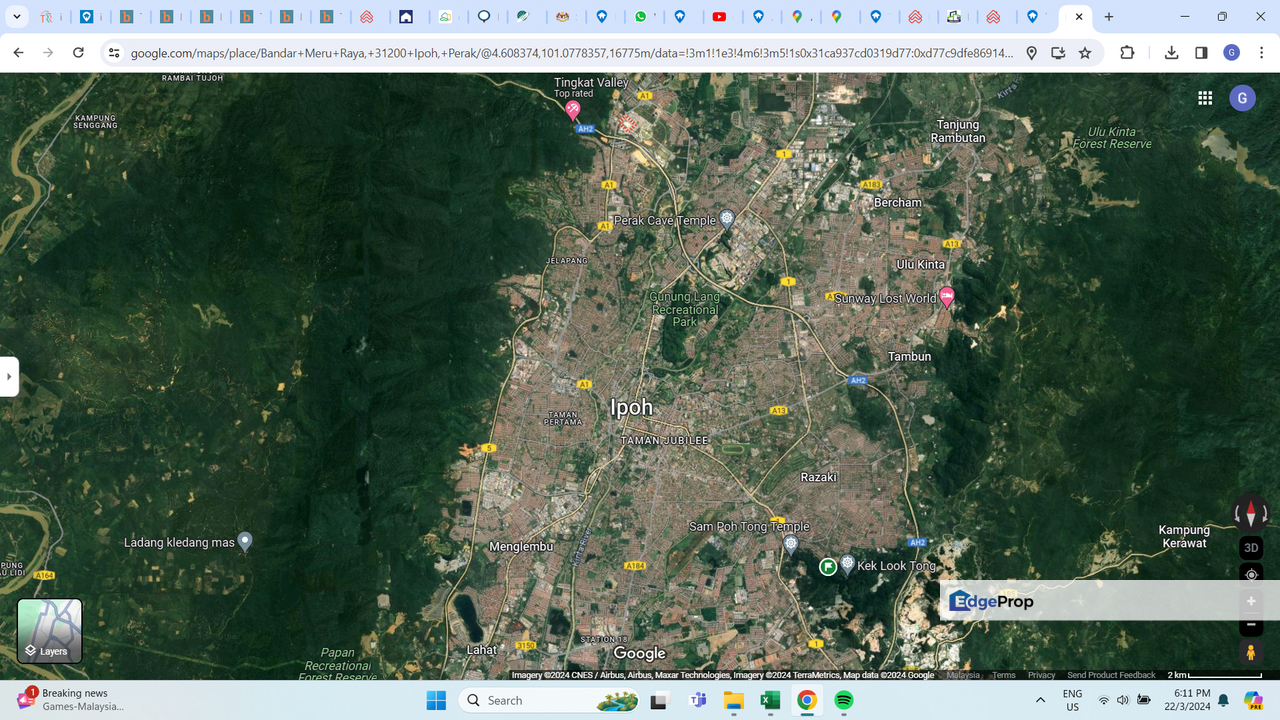Click the green flag marker beside Kek Look Tong
The height and width of the screenshot is (720, 1280).
pyautogui.click(x=828, y=567)
